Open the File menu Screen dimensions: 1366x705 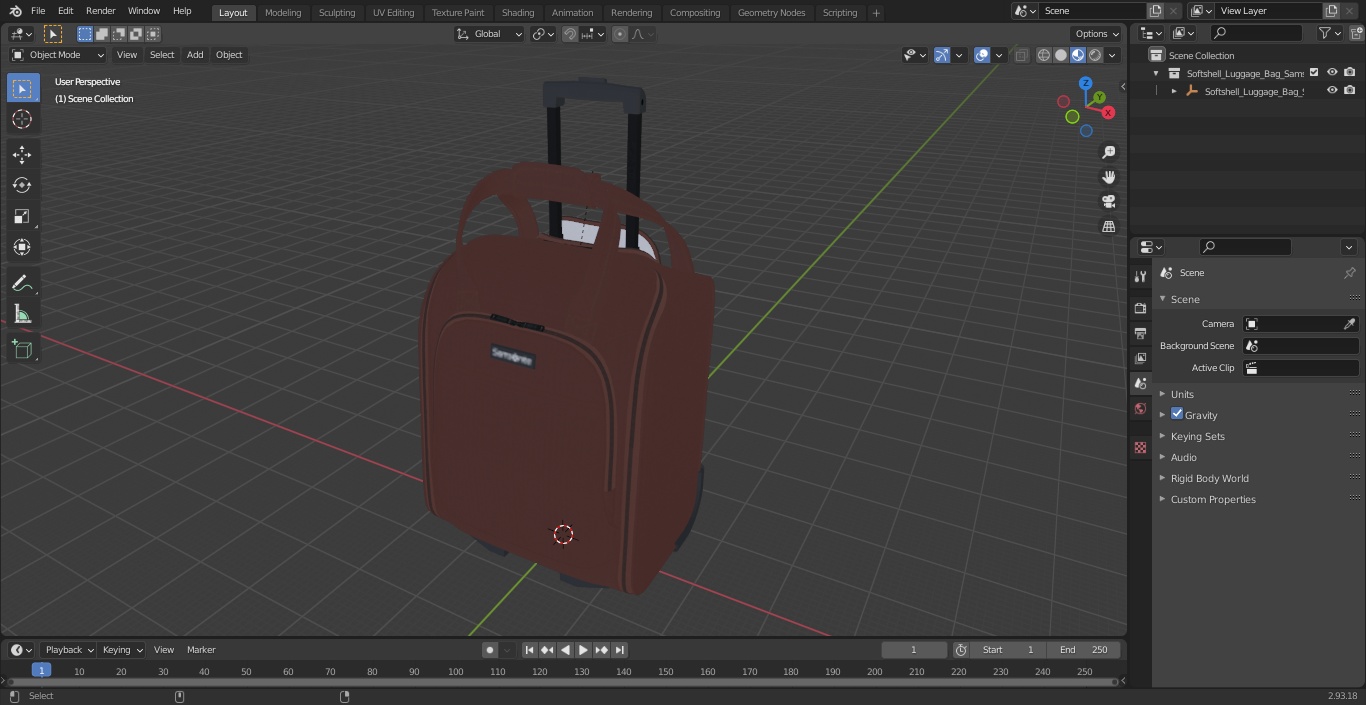(38, 11)
